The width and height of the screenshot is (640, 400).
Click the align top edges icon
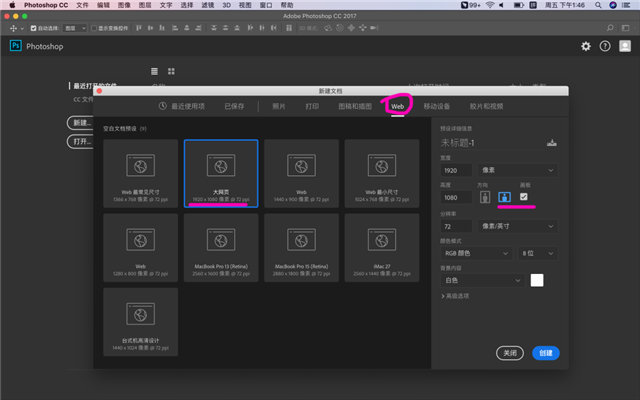pyautogui.click(x=139, y=28)
